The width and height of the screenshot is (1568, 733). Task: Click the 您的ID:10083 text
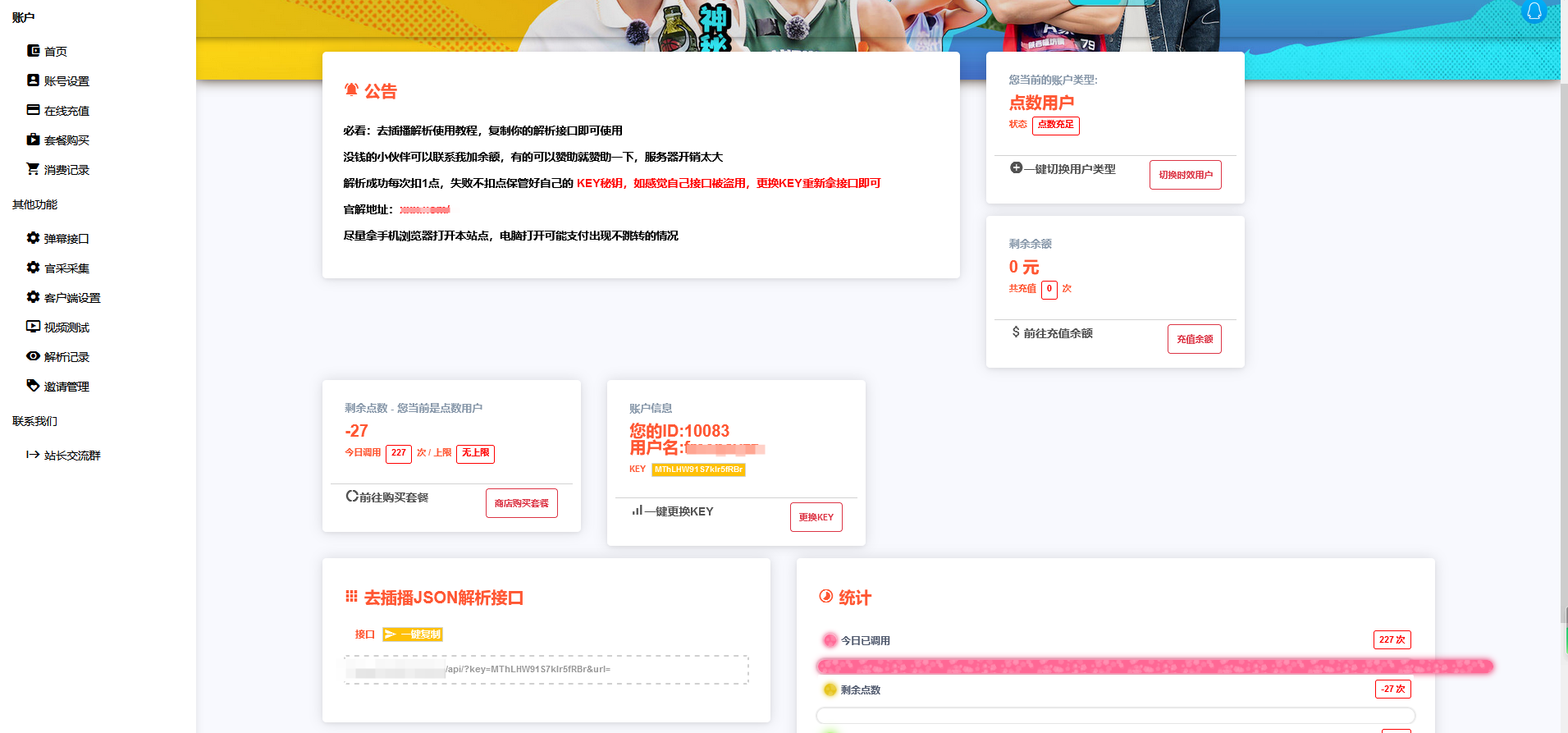(679, 431)
